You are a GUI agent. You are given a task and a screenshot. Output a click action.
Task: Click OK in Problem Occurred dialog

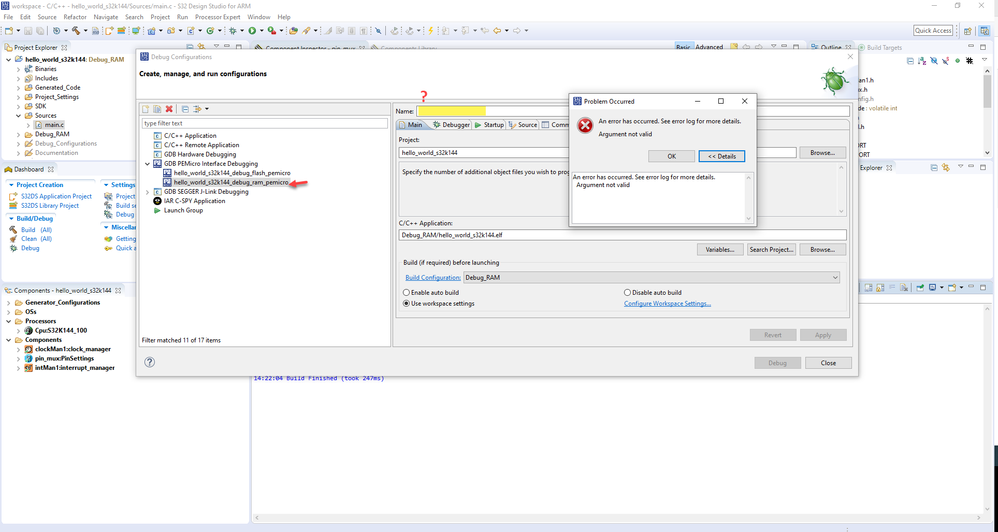coord(671,156)
